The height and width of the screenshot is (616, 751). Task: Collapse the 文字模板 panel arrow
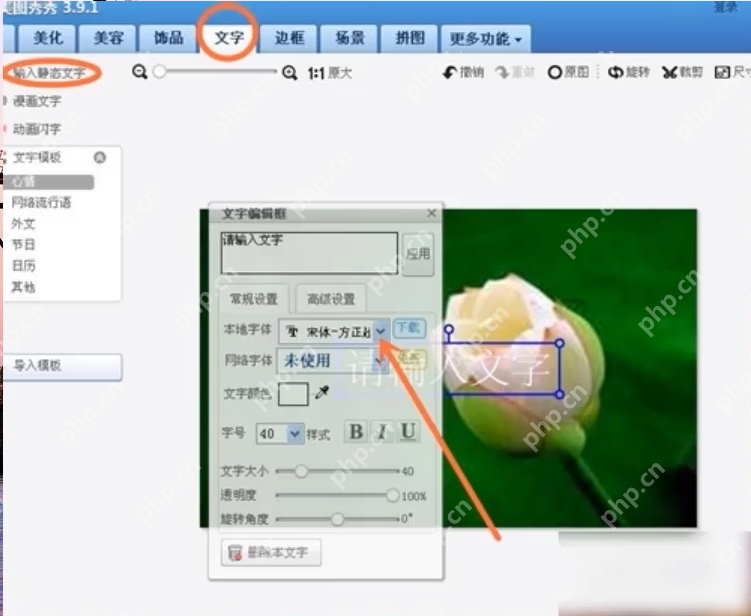click(x=100, y=158)
